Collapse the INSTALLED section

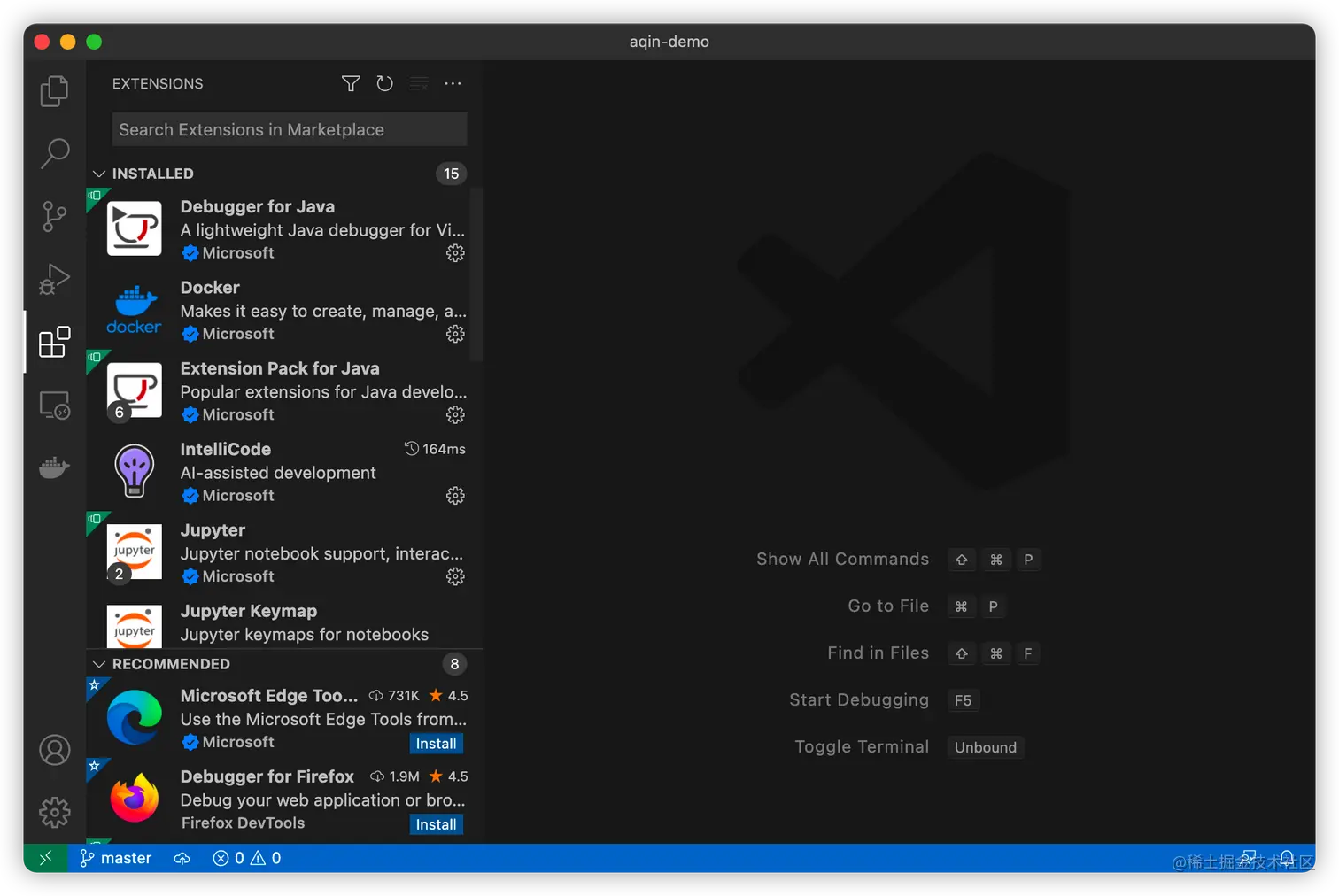pos(99,174)
